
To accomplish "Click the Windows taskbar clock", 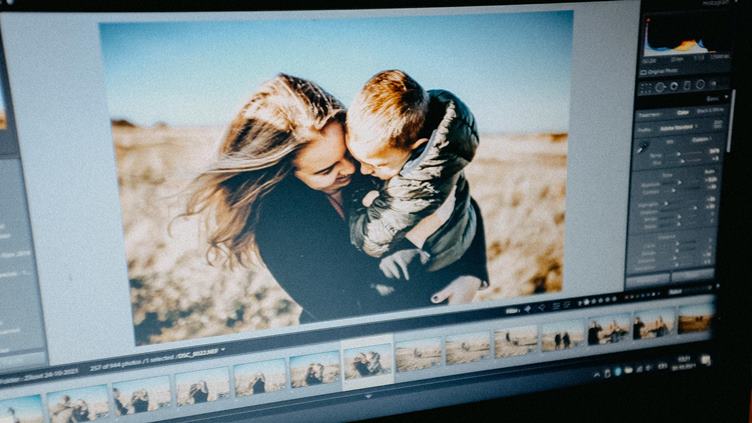I will pos(684,364).
